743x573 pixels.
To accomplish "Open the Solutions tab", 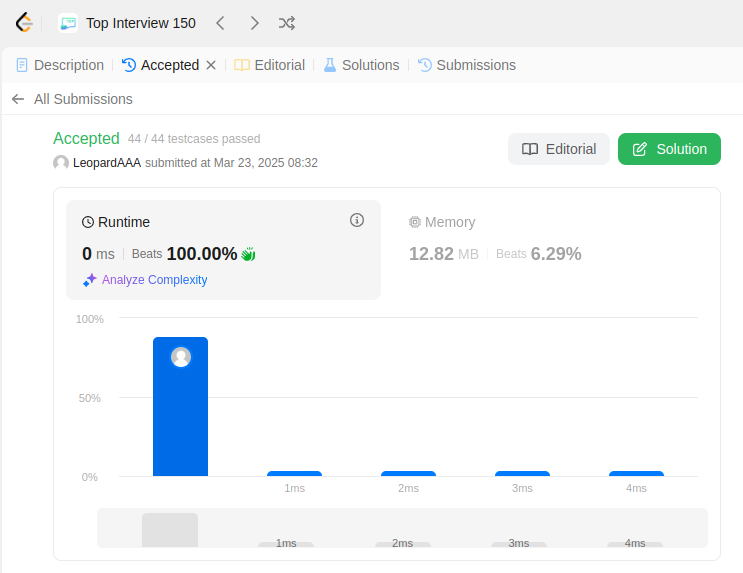I will (x=361, y=65).
